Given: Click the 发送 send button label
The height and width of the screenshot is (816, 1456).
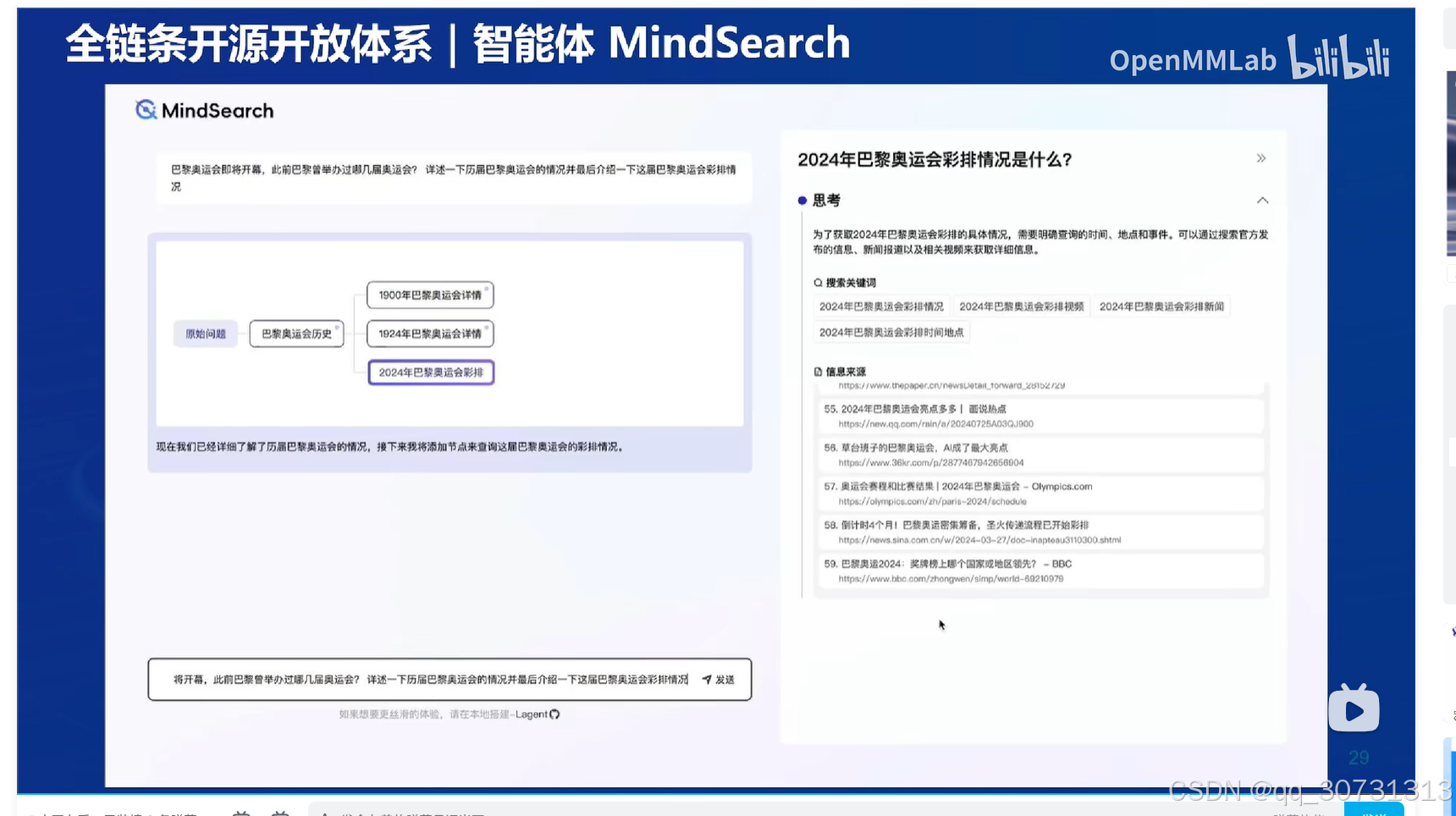Looking at the screenshot, I should coord(725,680).
